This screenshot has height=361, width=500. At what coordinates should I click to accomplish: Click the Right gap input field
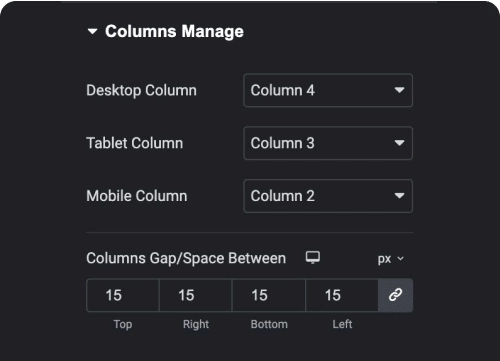click(x=196, y=295)
